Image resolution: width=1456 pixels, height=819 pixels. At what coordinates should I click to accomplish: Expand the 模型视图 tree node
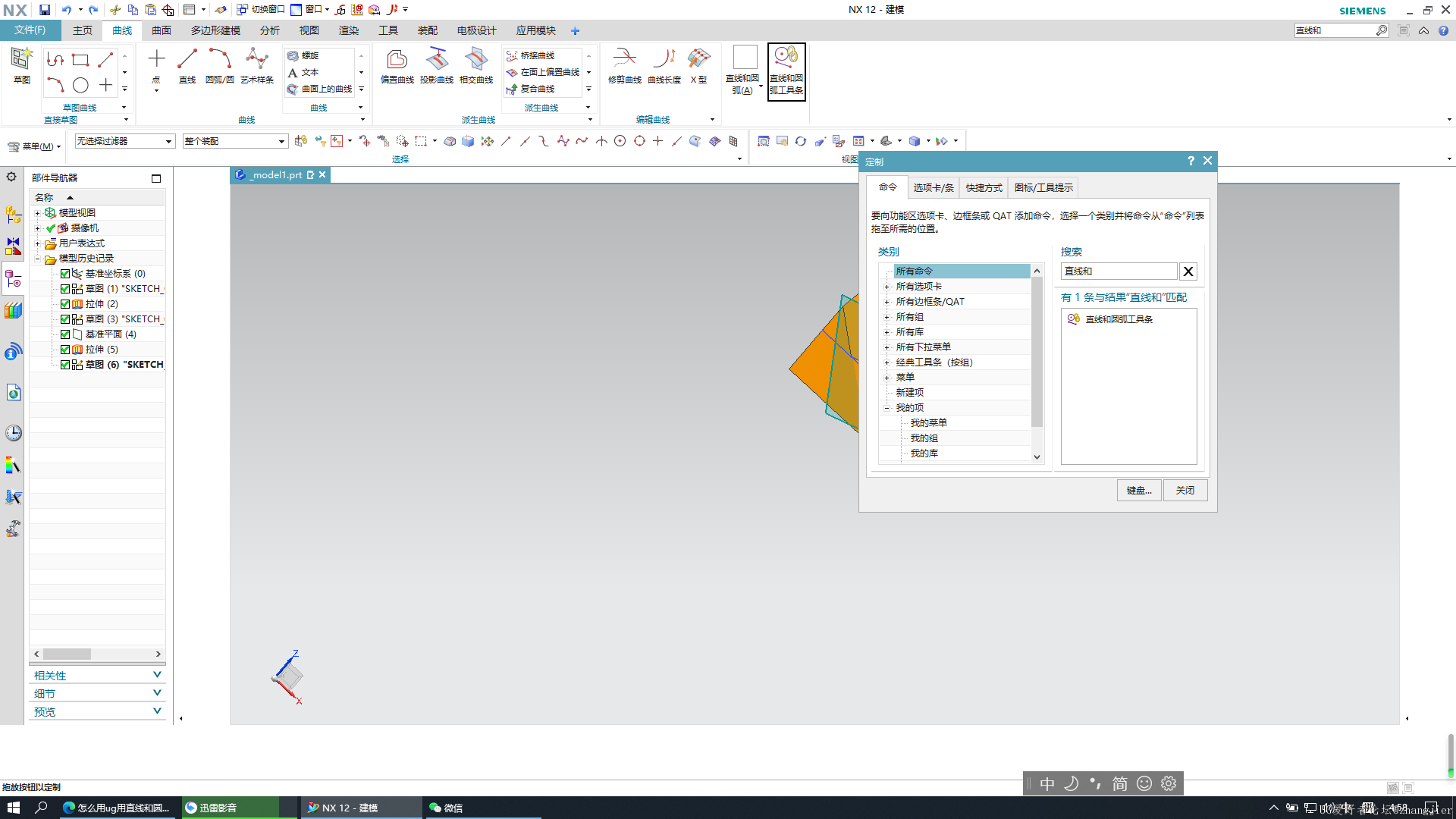37,213
